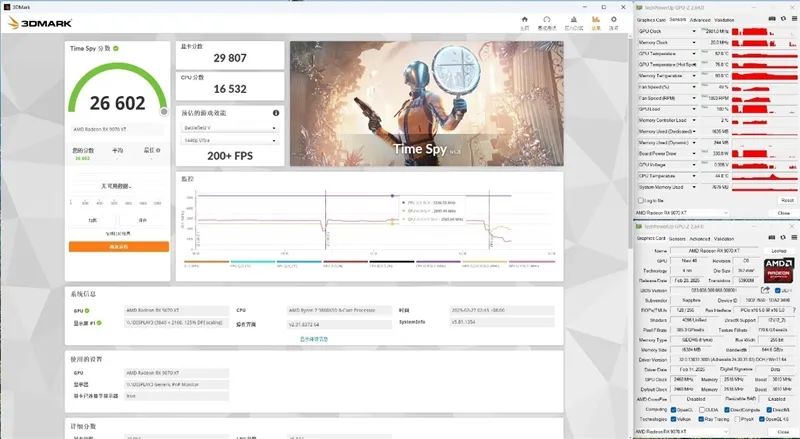Click the GPU Clock red sensor graph
The width and height of the screenshot is (800, 439).
click(764, 32)
